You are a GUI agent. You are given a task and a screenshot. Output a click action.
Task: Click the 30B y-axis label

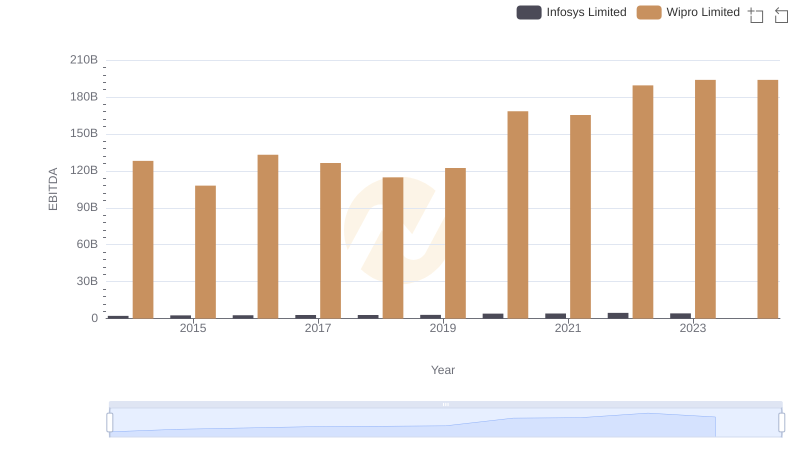[x=87, y=281]
